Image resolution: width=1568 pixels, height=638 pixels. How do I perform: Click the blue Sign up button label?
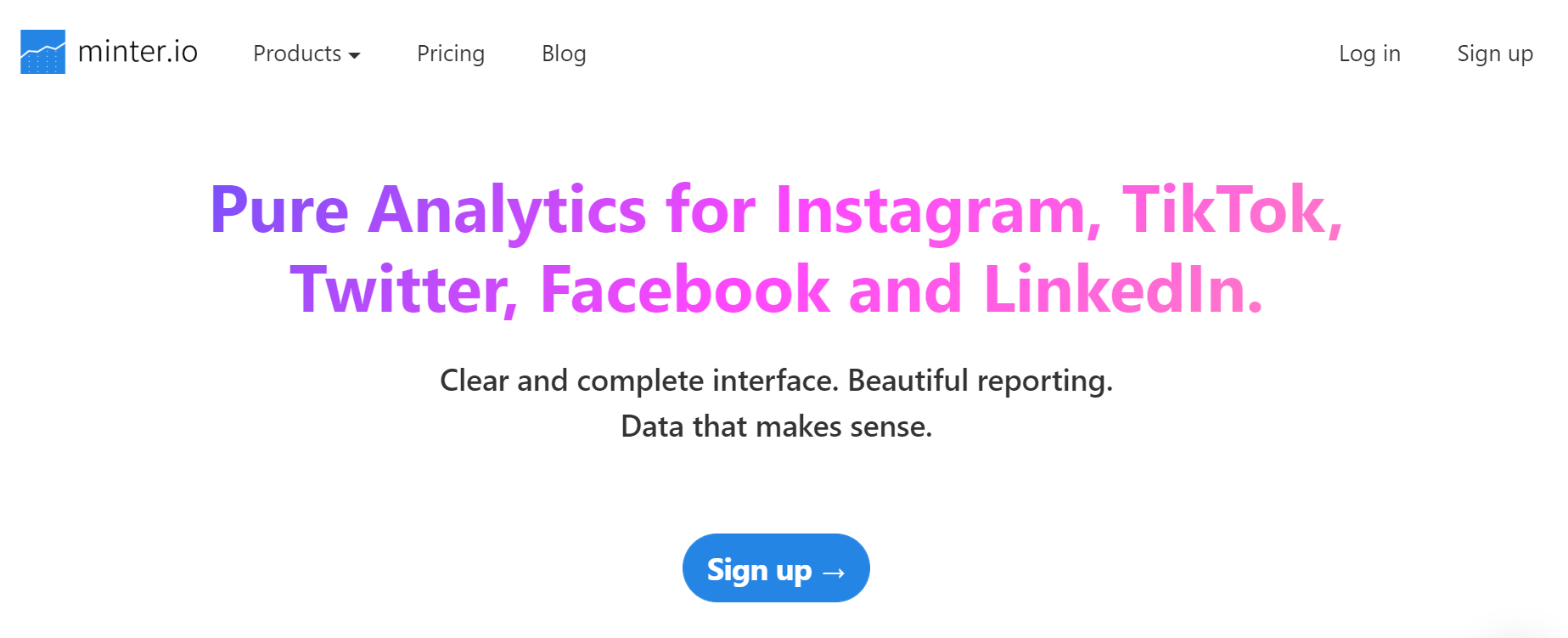(x=759, y=569)
